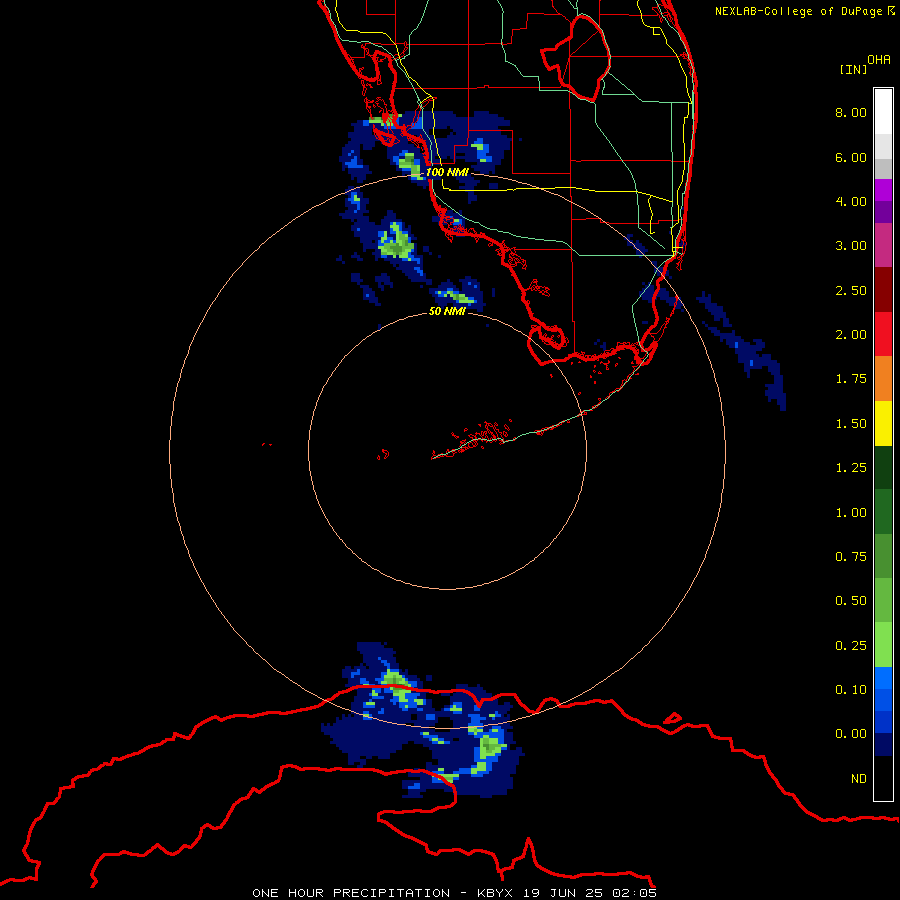This screenshot has height=900, width=900.
Task: Click the 0.75 legend value
Action: [851, 557]
